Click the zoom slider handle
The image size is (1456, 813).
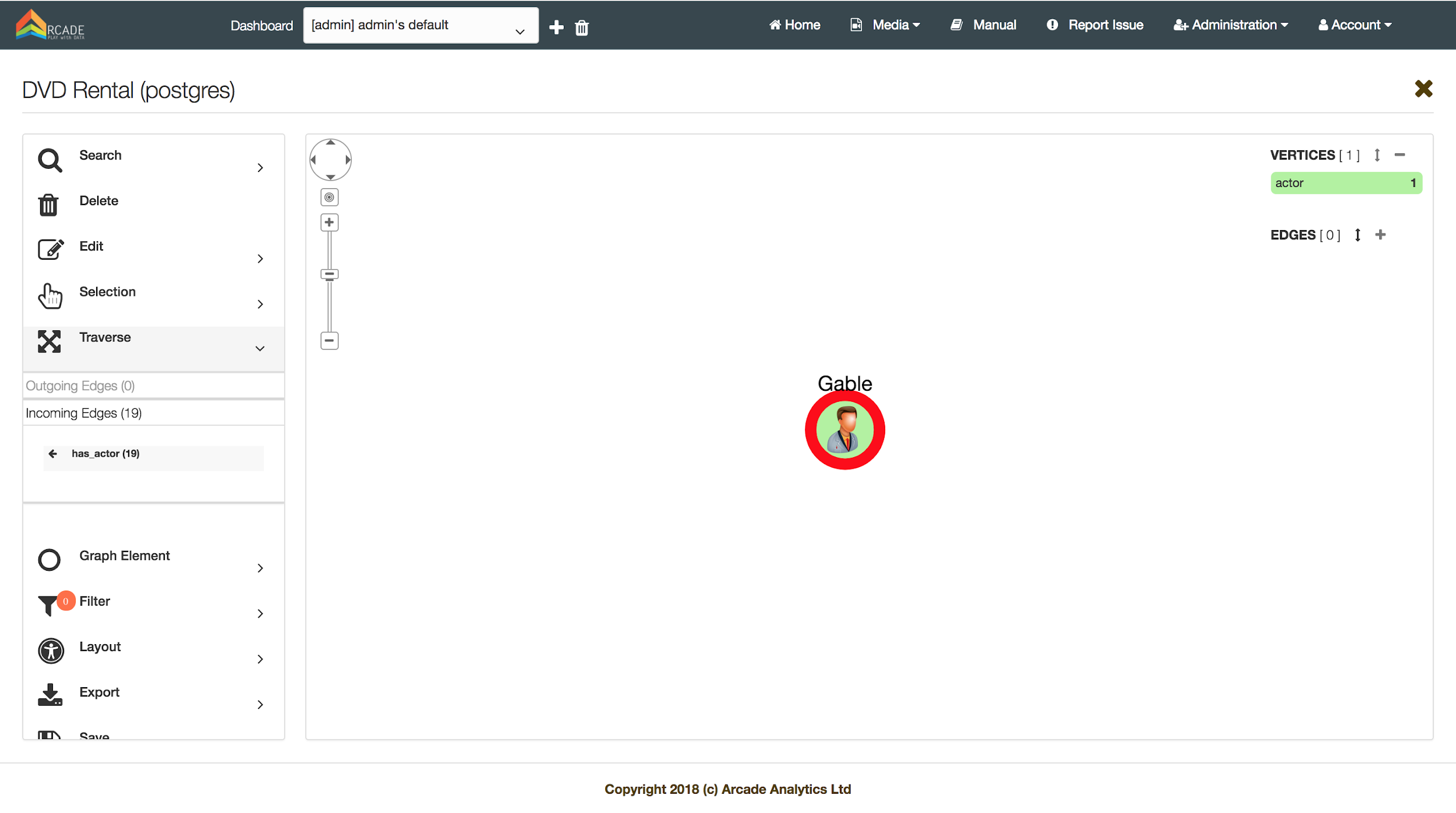(329, 274)
